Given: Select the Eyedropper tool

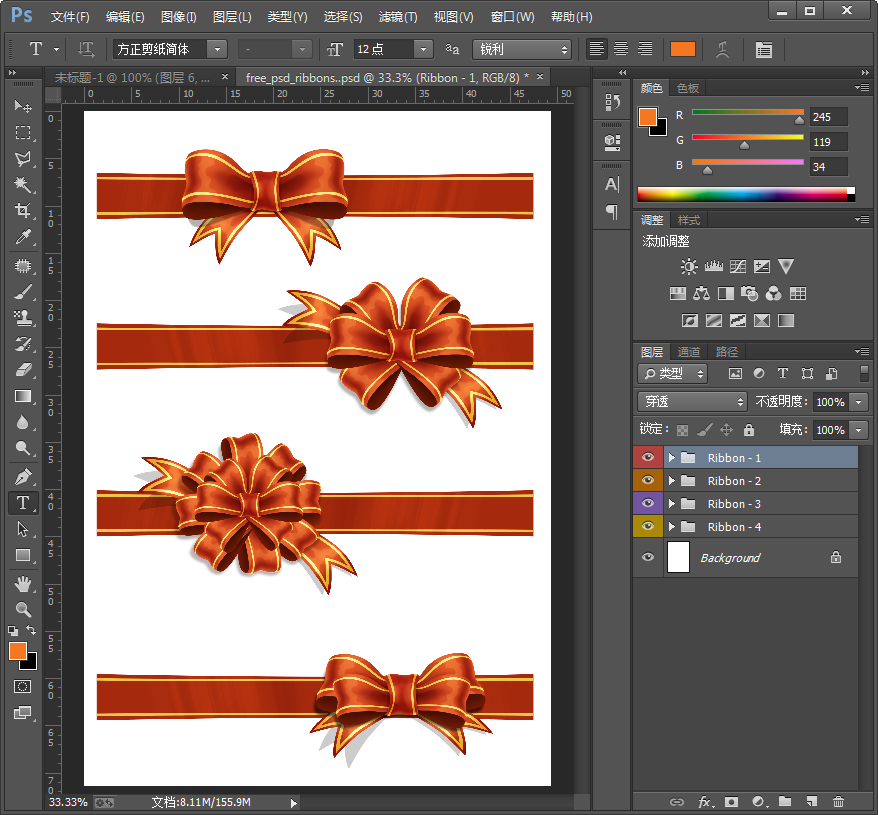Looking at the screenshot, I should 22,237.
